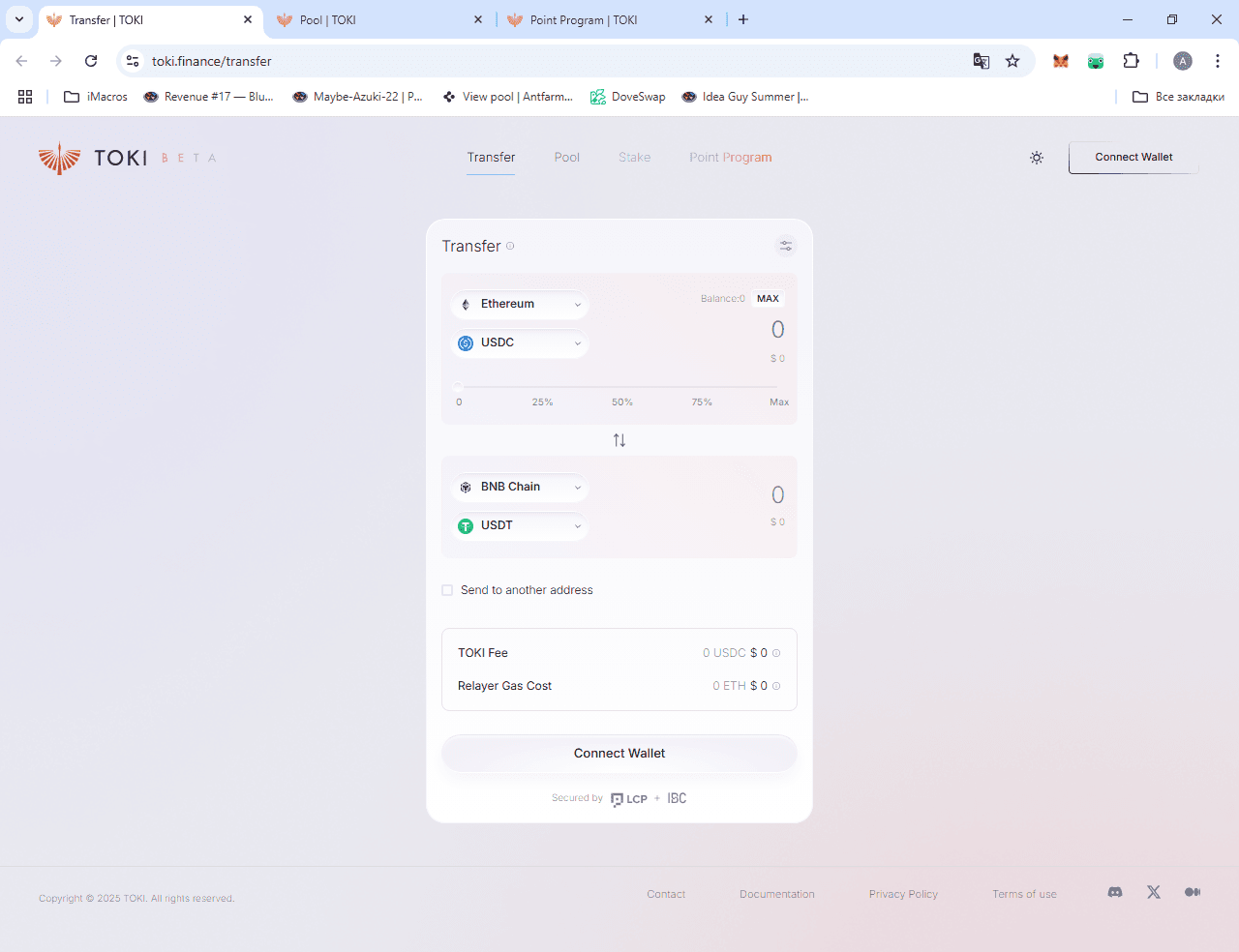Viewport: 1239px width, 952px height.
Task: Swap source and destination chains arrows
Action: (x=619, y=440)
